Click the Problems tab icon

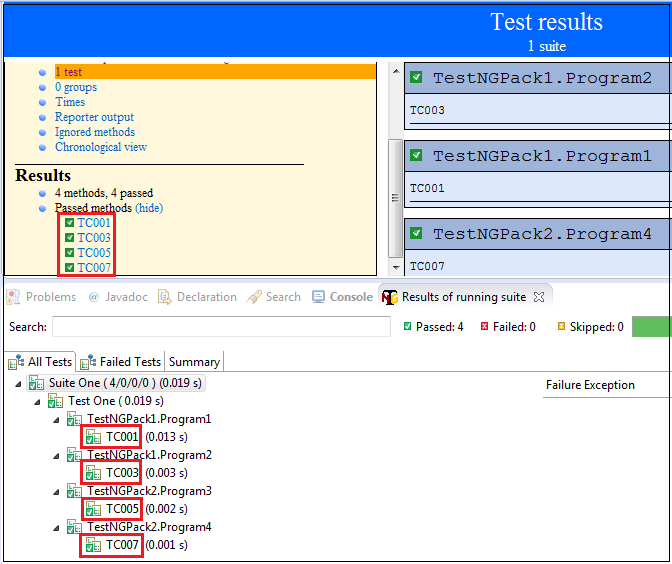[x=14, y=297]
